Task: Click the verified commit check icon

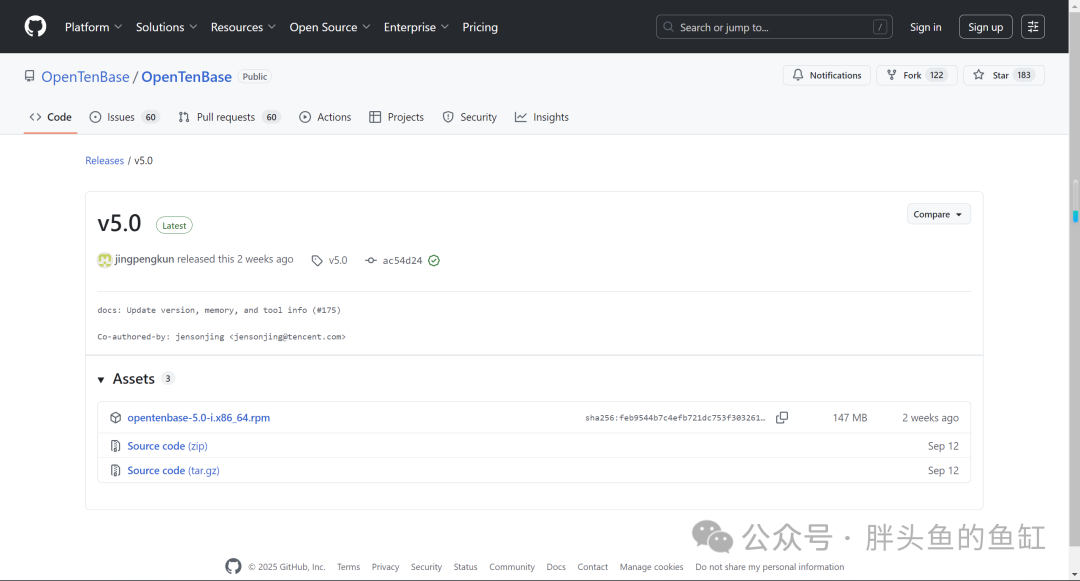Action: (434, 260)
